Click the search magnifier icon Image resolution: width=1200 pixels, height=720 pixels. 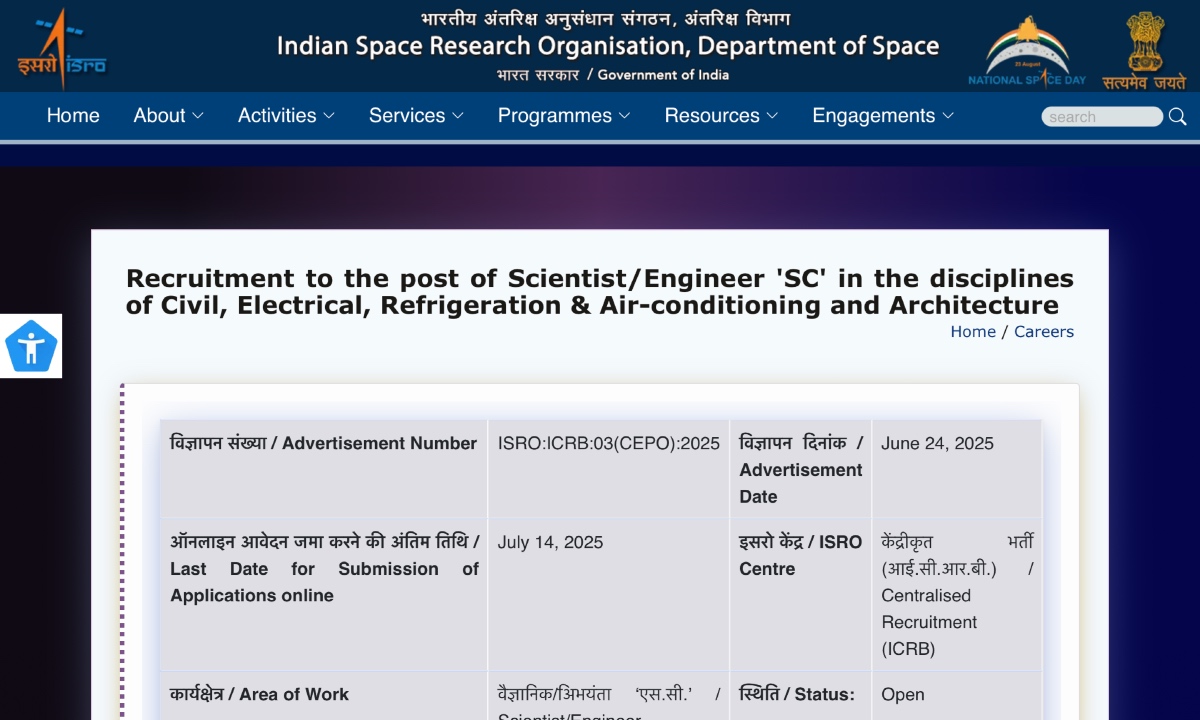(1177, 117)
